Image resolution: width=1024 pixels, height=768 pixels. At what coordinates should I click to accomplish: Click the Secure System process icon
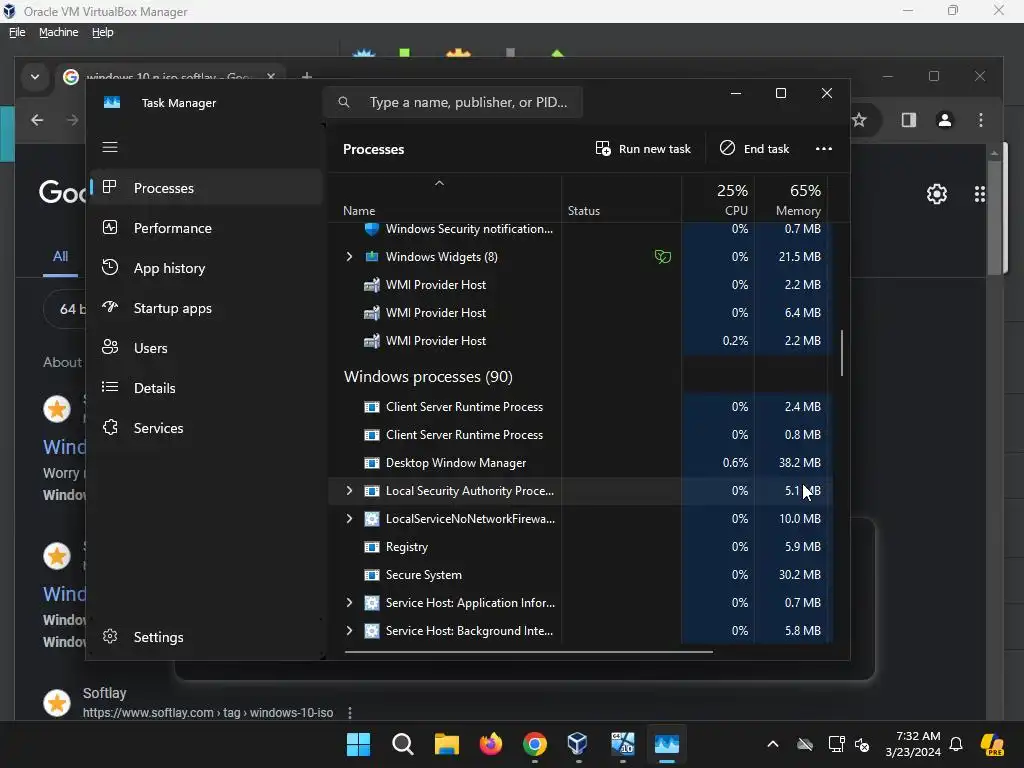click(372, 575)
